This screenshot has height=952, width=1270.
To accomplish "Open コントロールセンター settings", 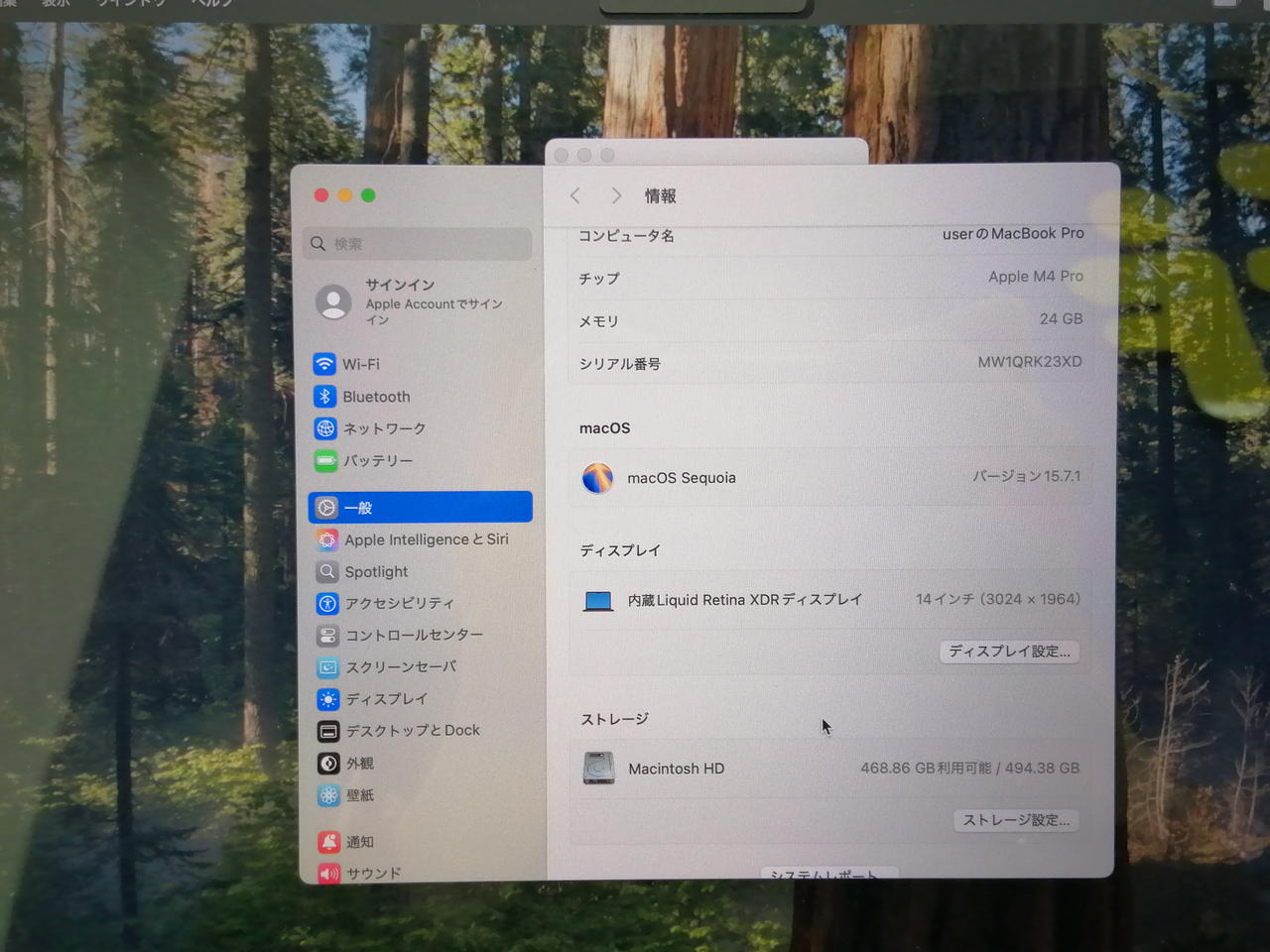I will 414,635.
